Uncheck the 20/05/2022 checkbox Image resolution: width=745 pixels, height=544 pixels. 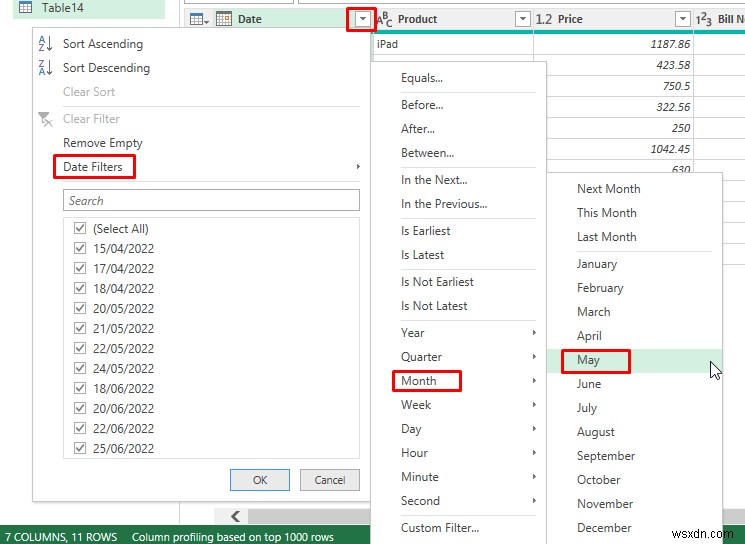click(80, 308)
